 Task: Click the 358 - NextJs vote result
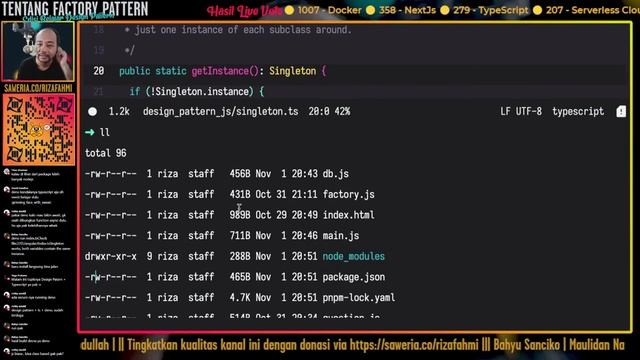pyautogui.click(x=407, y=10)
